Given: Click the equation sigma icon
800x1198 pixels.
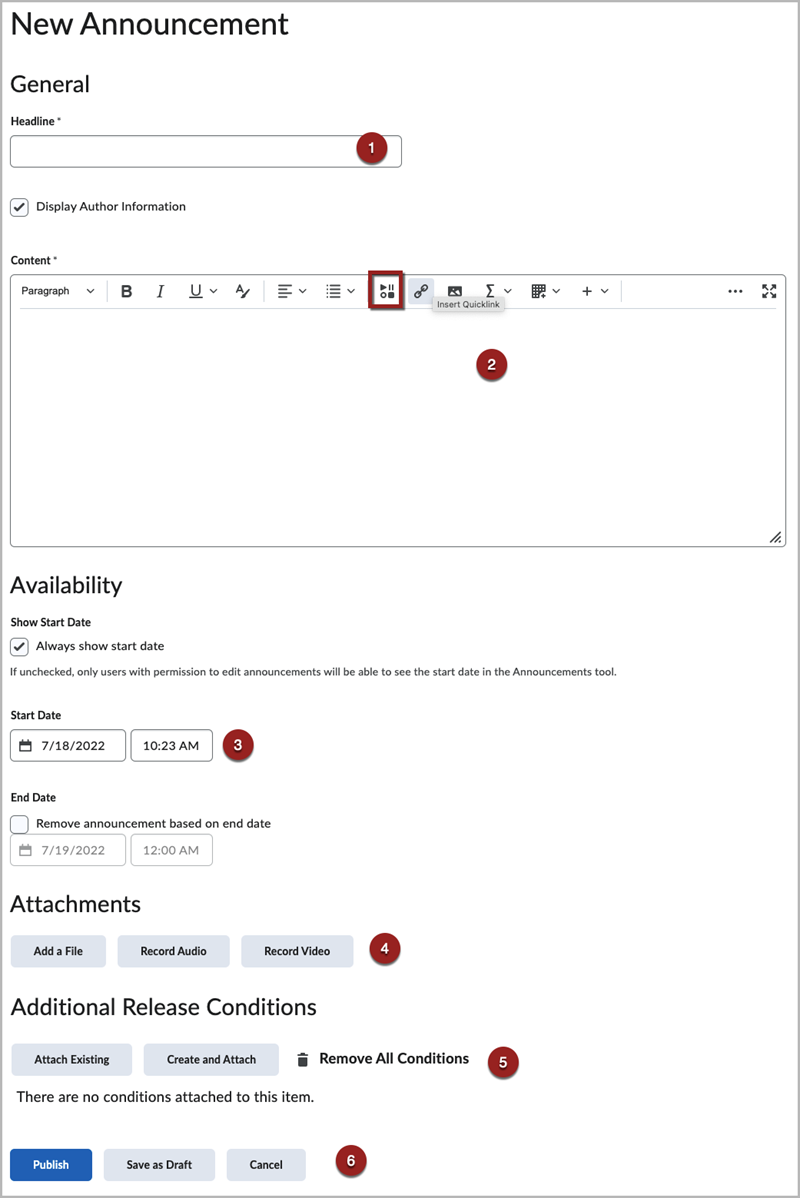Looking at the screenshot, I should pyautogui.click(x=491, y=291).
